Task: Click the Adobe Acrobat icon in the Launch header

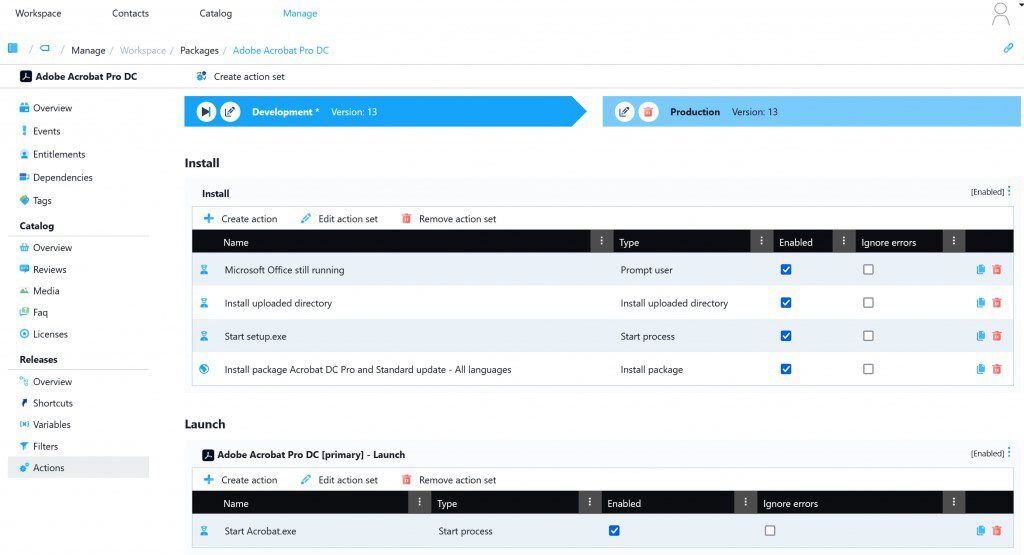Action: pos(208,455)
